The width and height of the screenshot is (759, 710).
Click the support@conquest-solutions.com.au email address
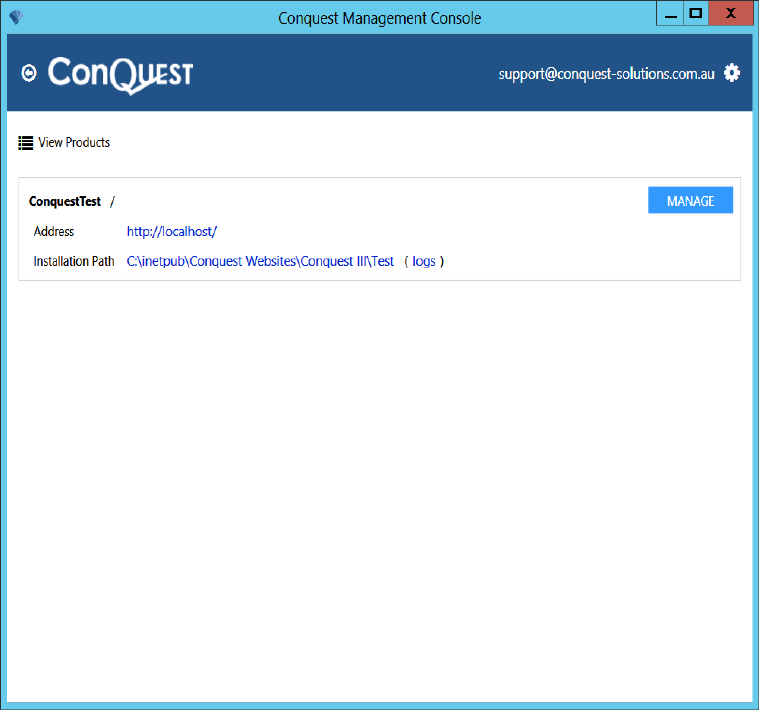click(607, 74)
